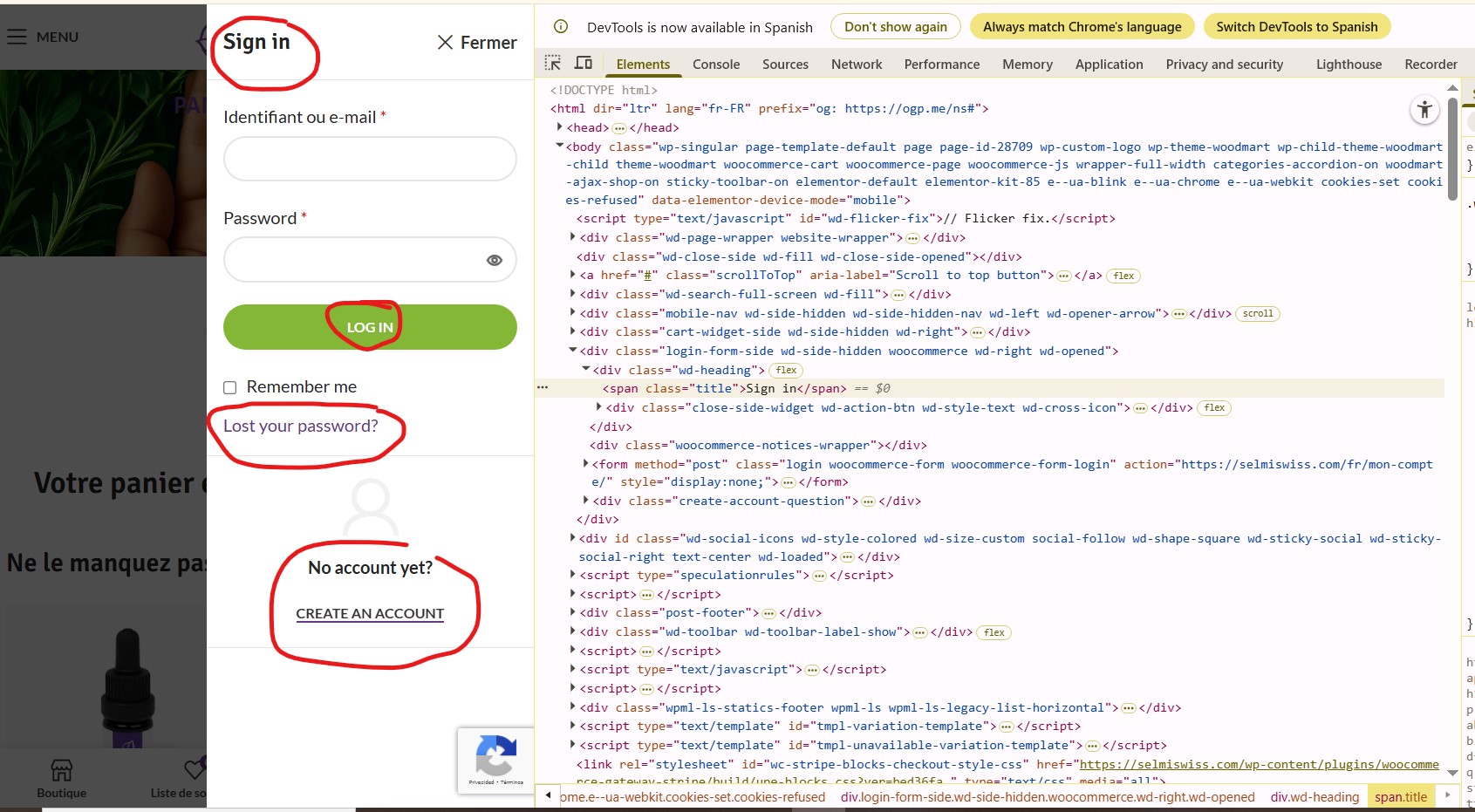Click the DevTools info notice icon

[x=561, y=26]
